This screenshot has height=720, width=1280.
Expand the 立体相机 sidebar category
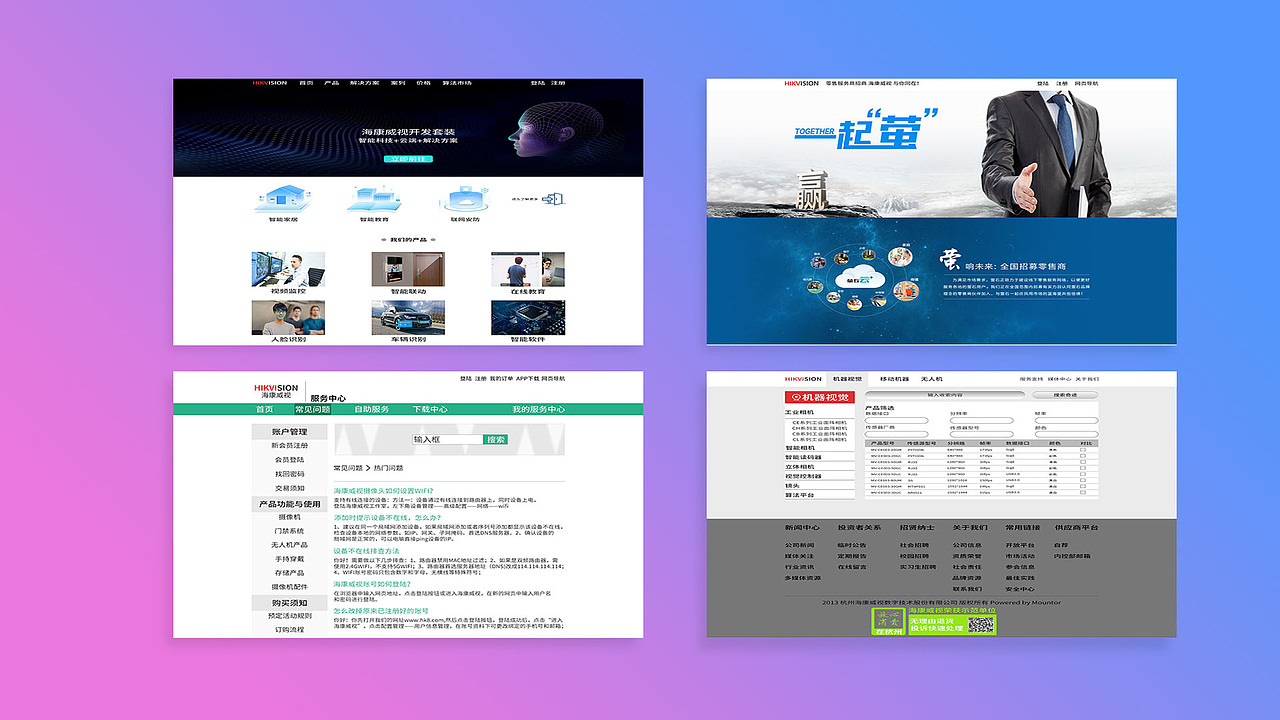click(799, 467)
